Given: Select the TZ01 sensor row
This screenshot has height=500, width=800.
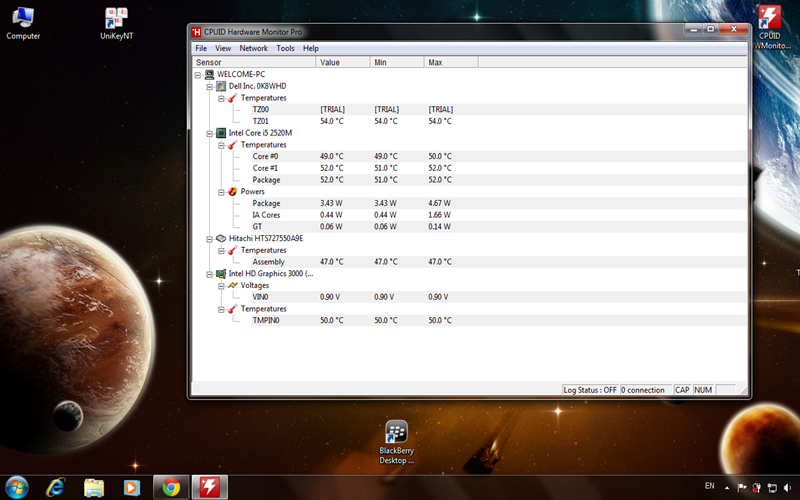Looking at the screenshot, I should 499,121.
